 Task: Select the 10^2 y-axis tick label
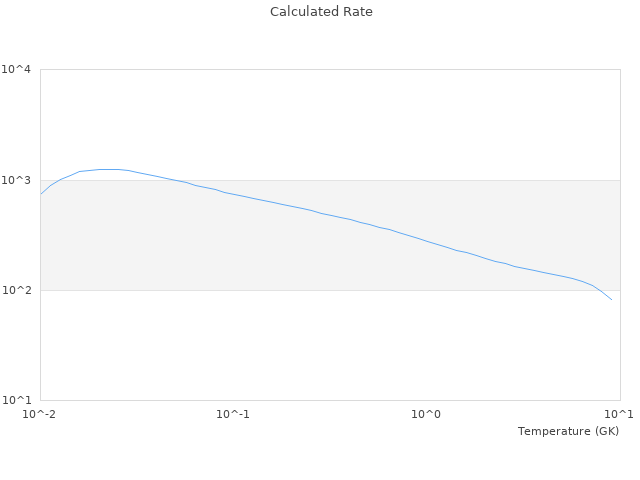tap(17, 291)
